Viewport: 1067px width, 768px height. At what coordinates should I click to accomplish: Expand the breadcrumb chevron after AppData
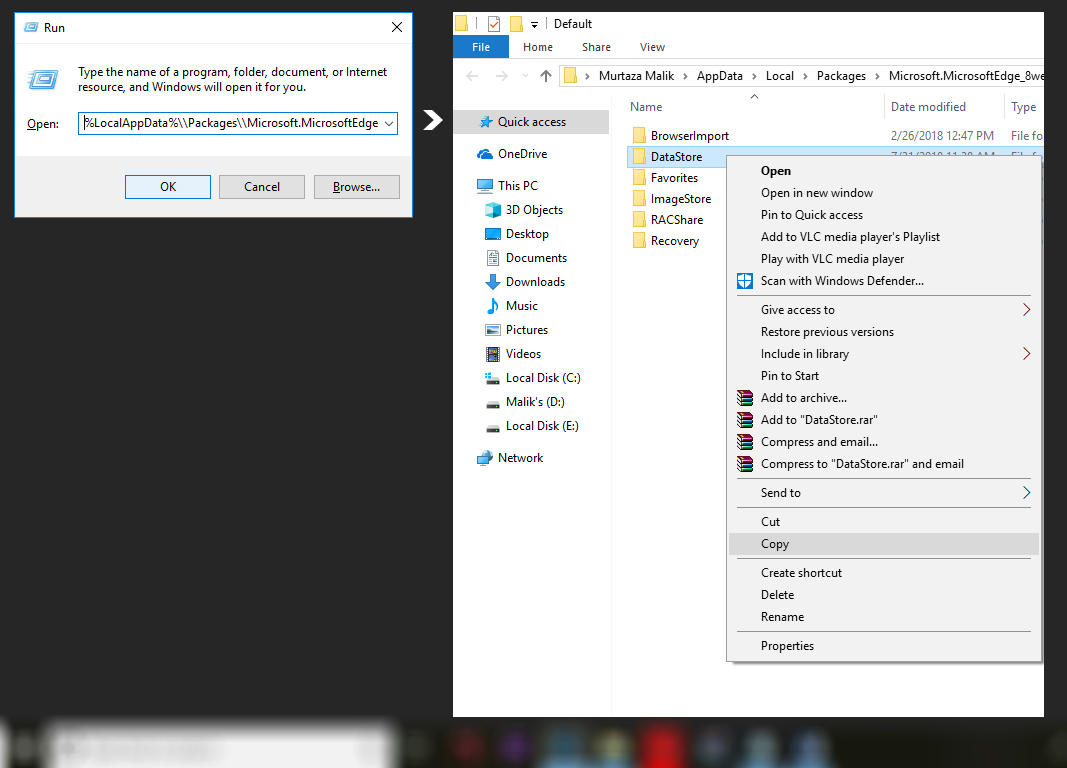coord(754,76)
